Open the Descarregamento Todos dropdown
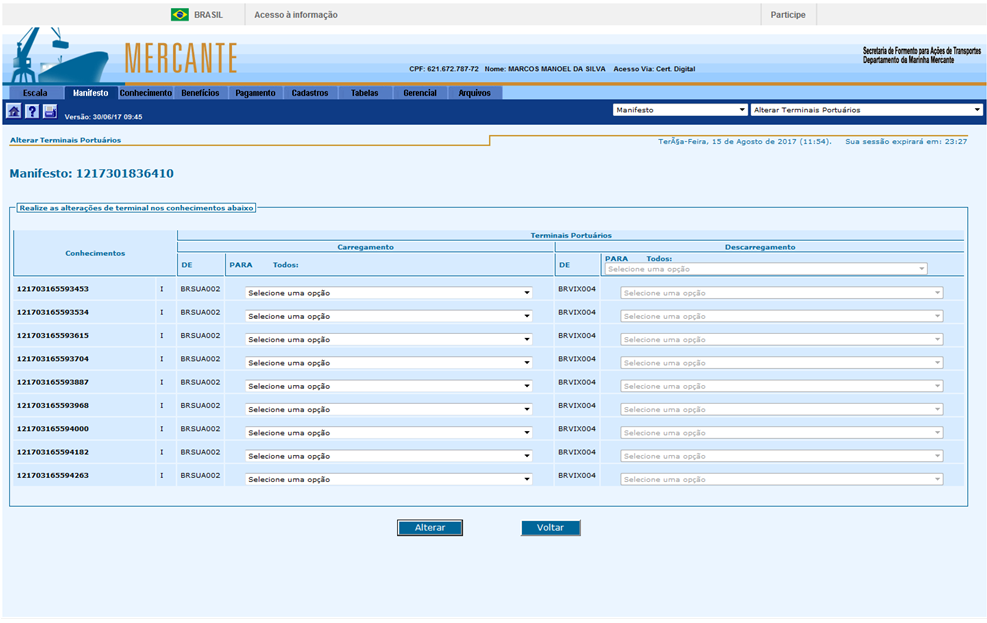 [766, 269]
